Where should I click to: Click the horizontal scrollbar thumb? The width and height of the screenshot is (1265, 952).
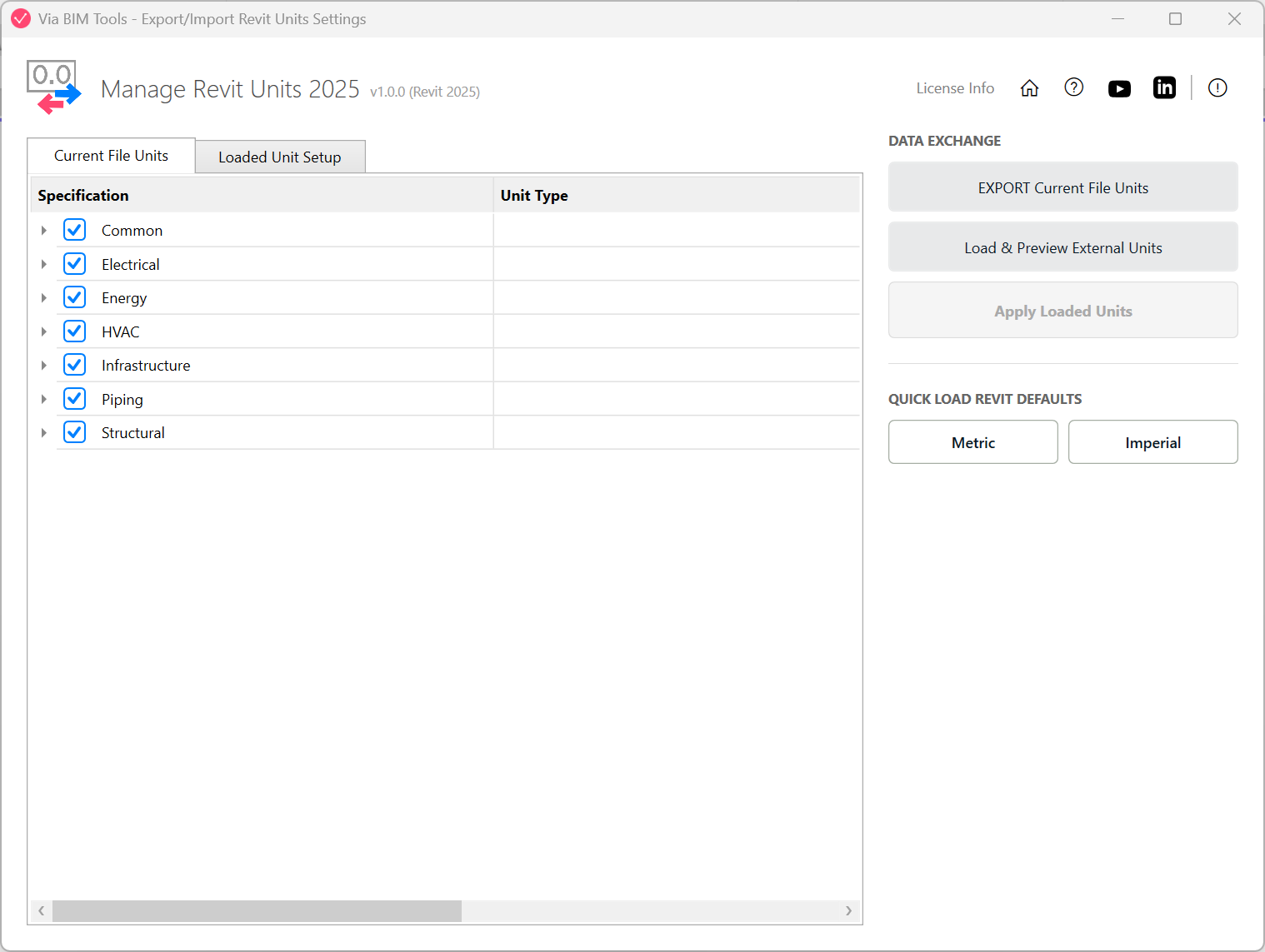[257, 911]
